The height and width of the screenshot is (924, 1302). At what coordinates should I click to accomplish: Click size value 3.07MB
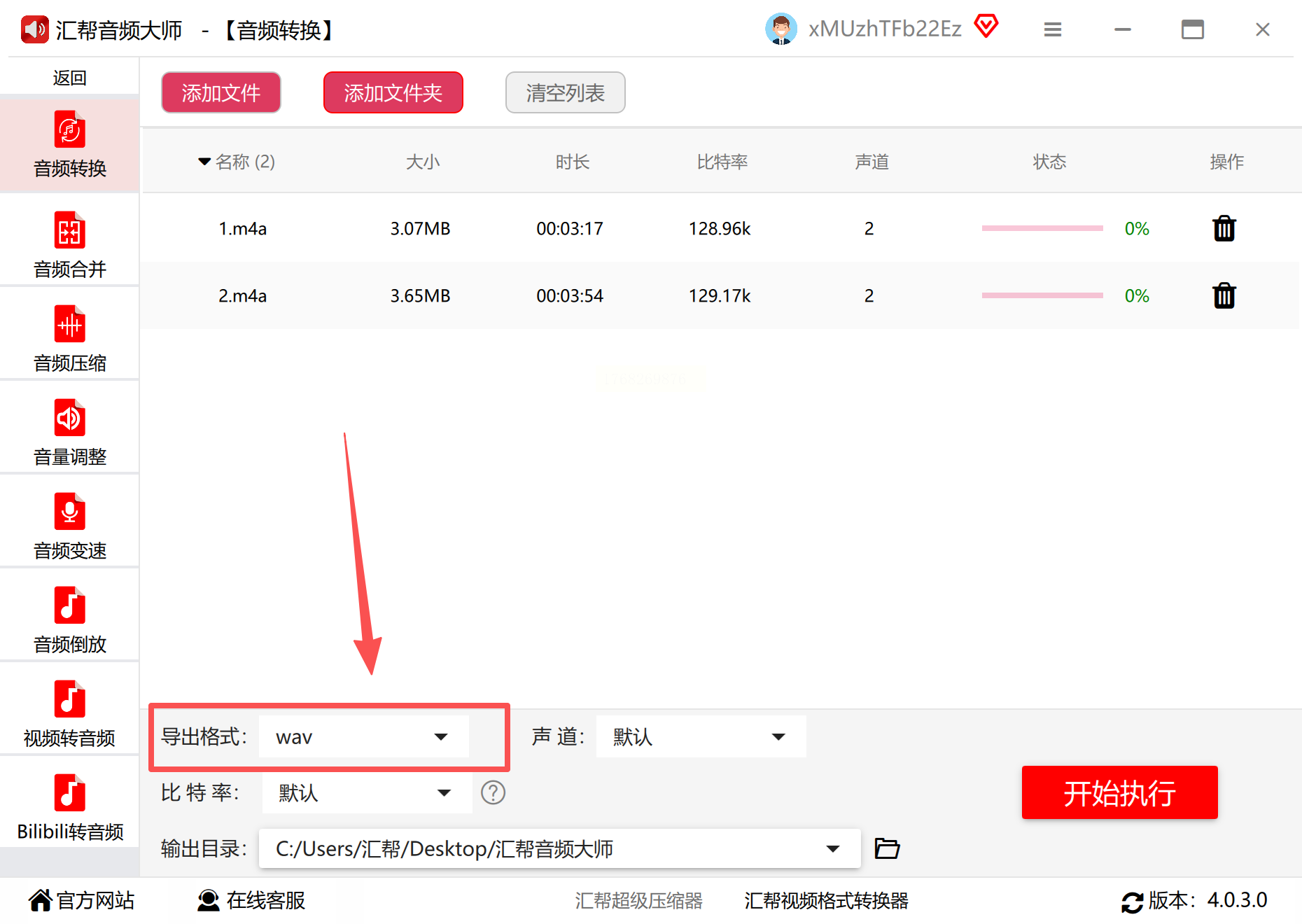(420, 228)
